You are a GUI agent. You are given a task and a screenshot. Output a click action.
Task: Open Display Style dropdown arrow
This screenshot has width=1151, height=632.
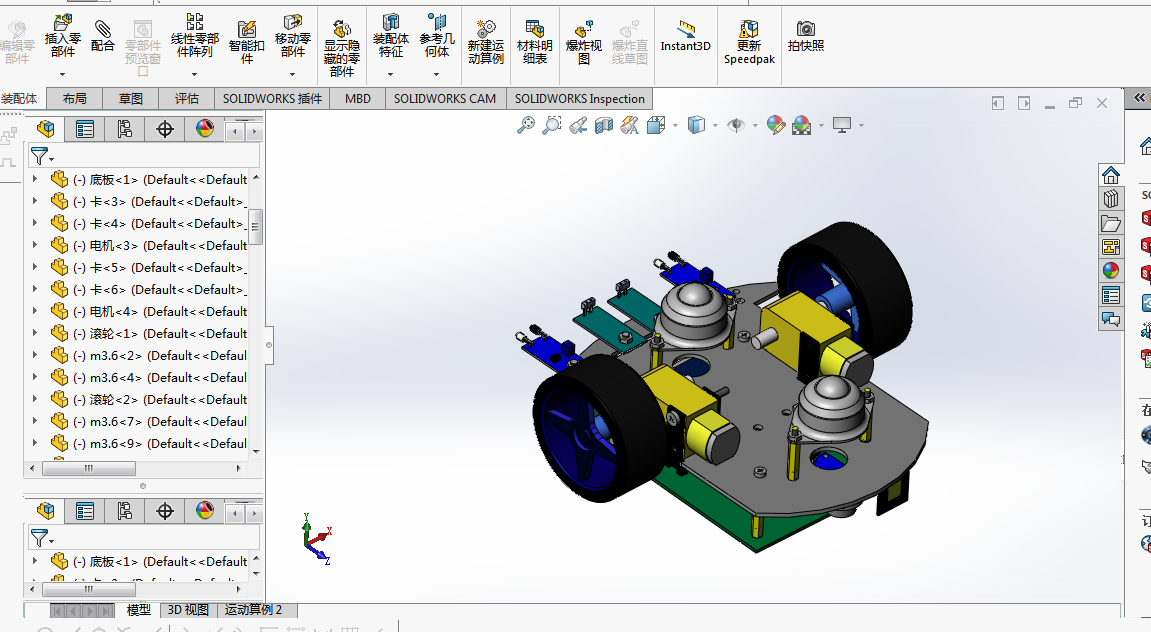point(715,126)
